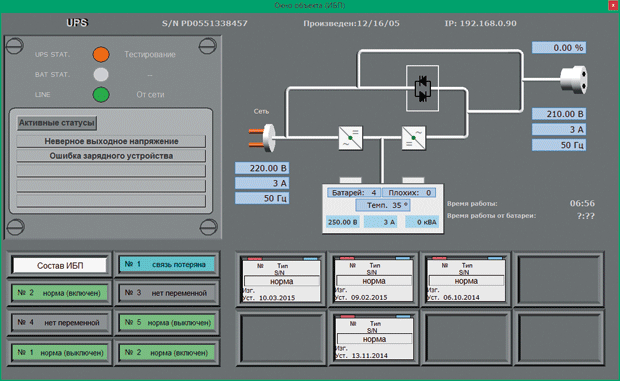
Task: Click the Тестирование status text
Action: 150,55
